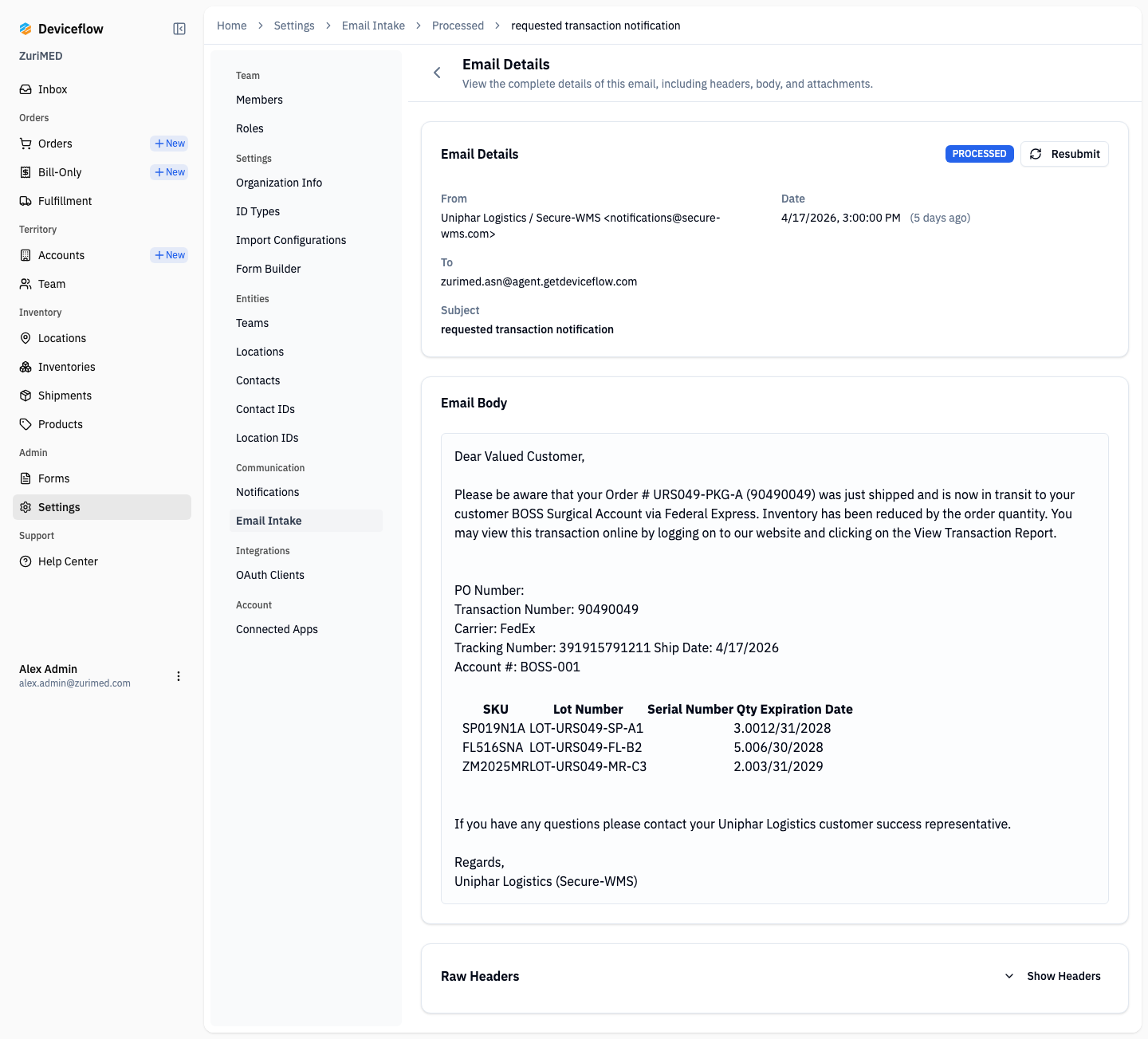Click the Carrier: FedEx line
Viewport: 1148px width, 1039px height.
pos(494,628)
